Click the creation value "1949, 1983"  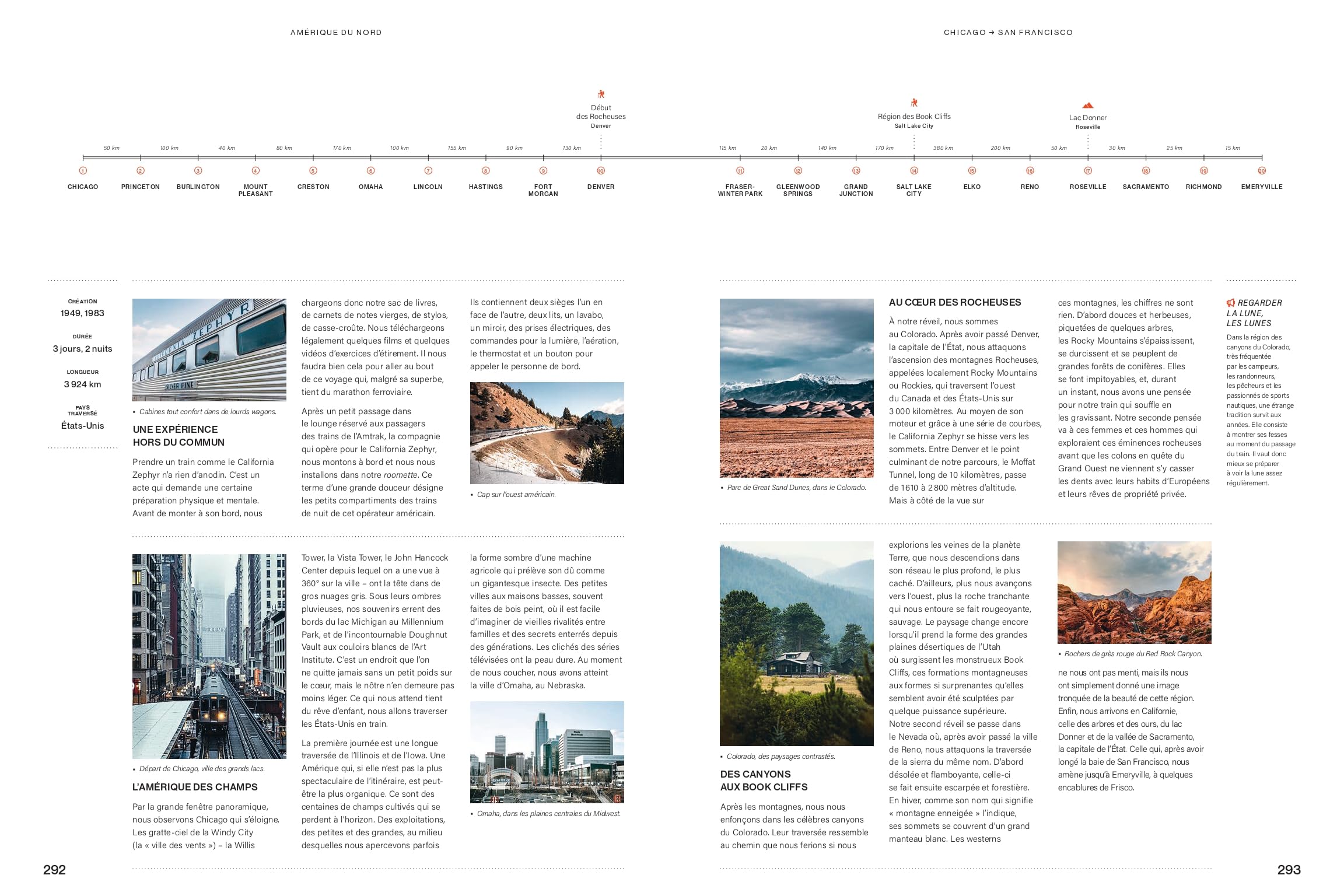tap(82, 313)
